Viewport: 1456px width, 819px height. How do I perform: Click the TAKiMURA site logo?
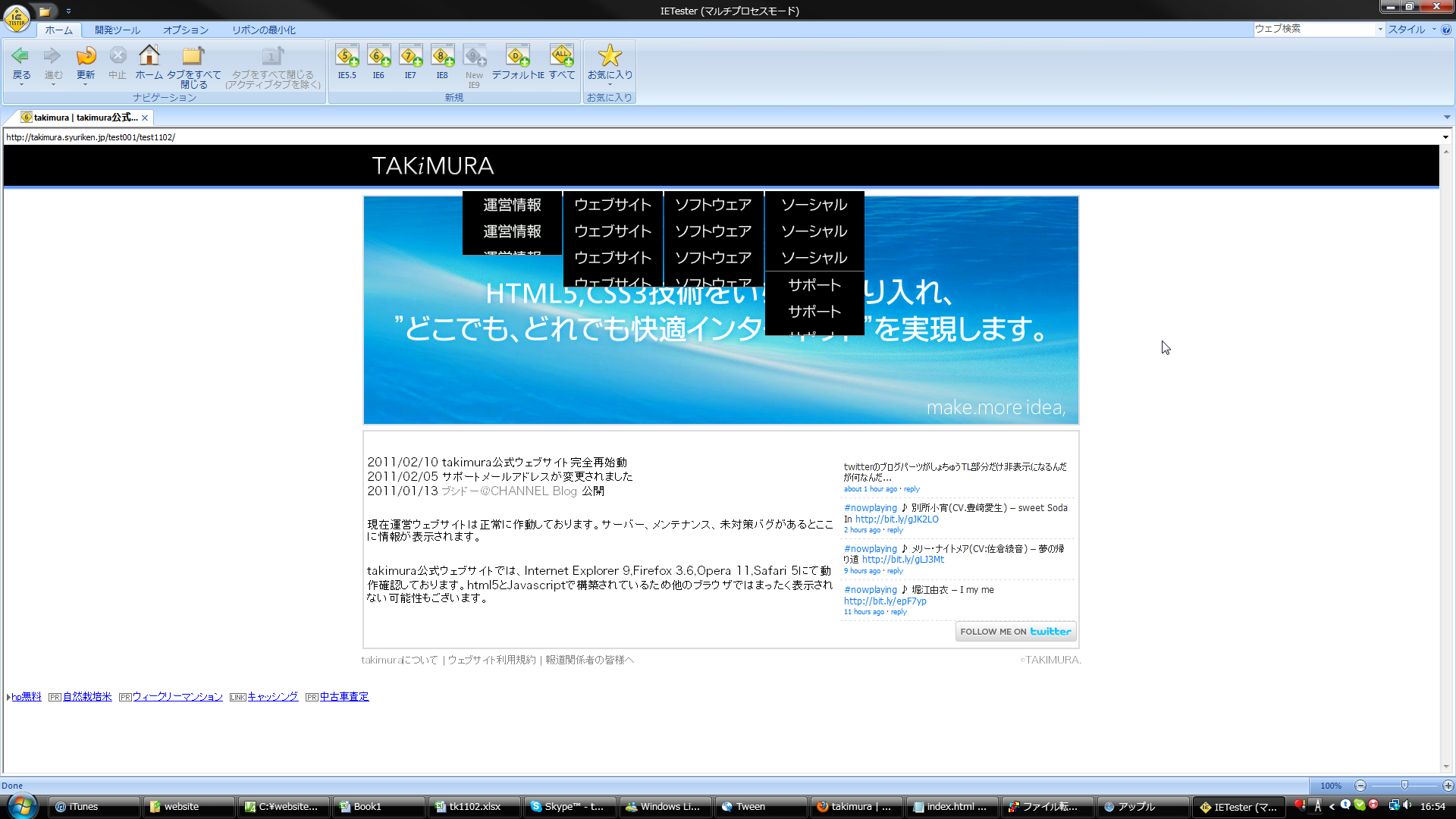pyautogui.click(x=433, y=165)
